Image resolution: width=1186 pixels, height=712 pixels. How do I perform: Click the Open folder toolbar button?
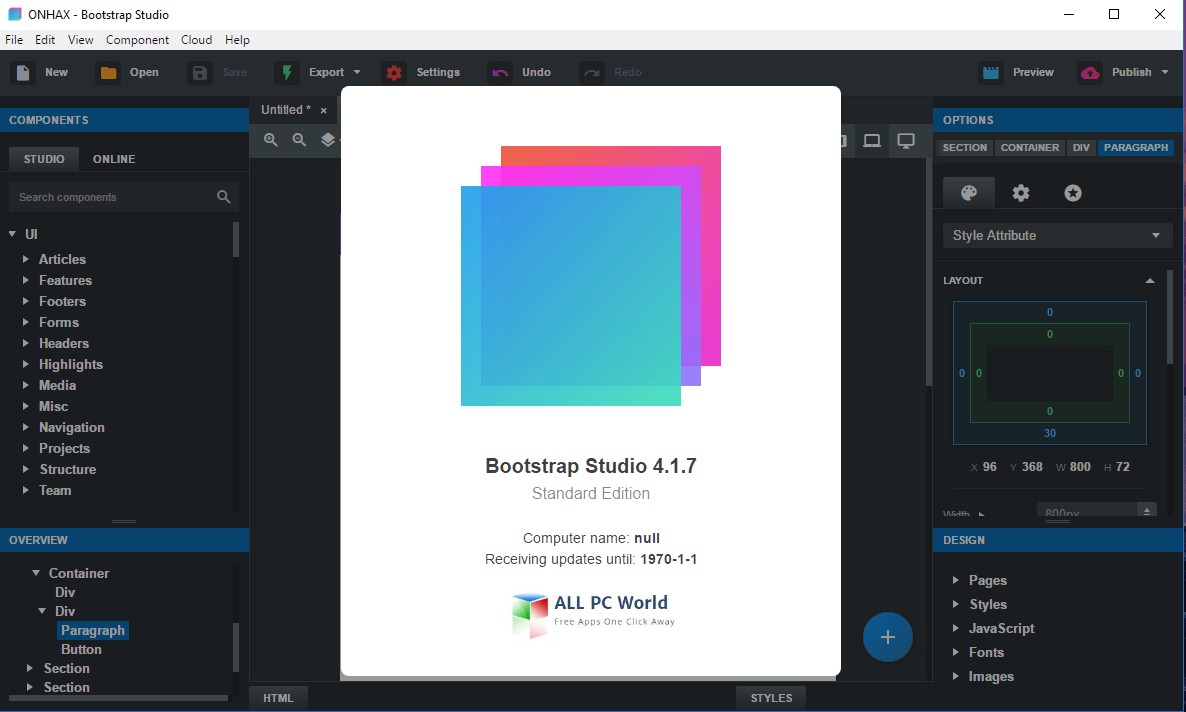[128, 73]
